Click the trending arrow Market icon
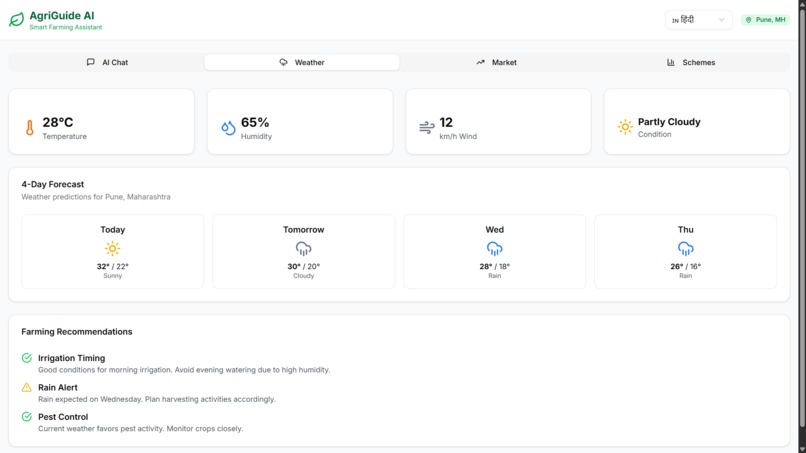The width and height of the screenshot is (806, 453). coord(480,62)
